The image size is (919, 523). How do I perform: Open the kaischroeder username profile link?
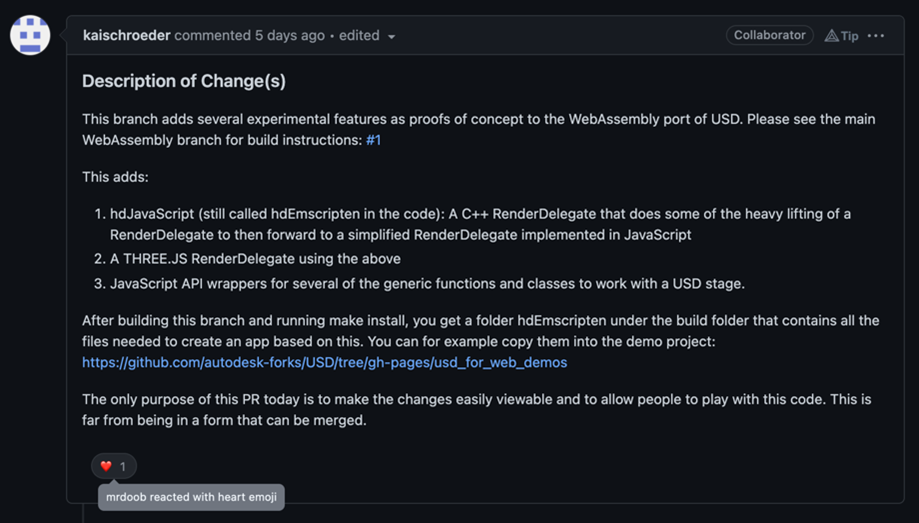coord(127,35)
